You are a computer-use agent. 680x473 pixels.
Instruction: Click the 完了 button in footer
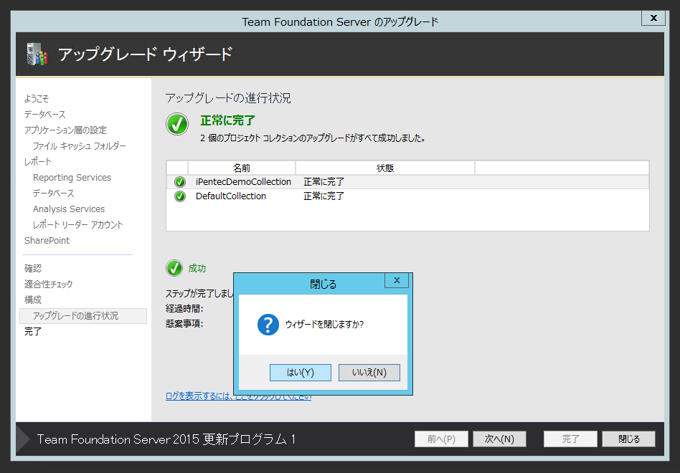click(570, 439)
